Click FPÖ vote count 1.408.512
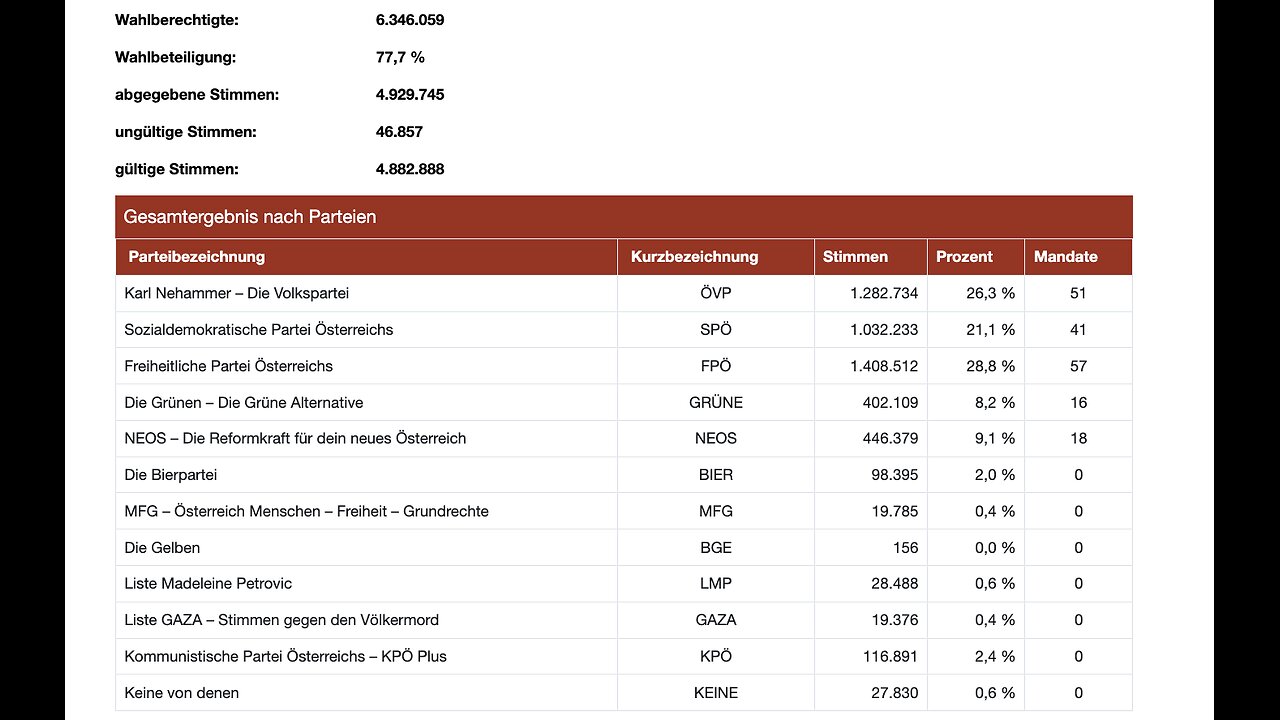 [884, 366]
